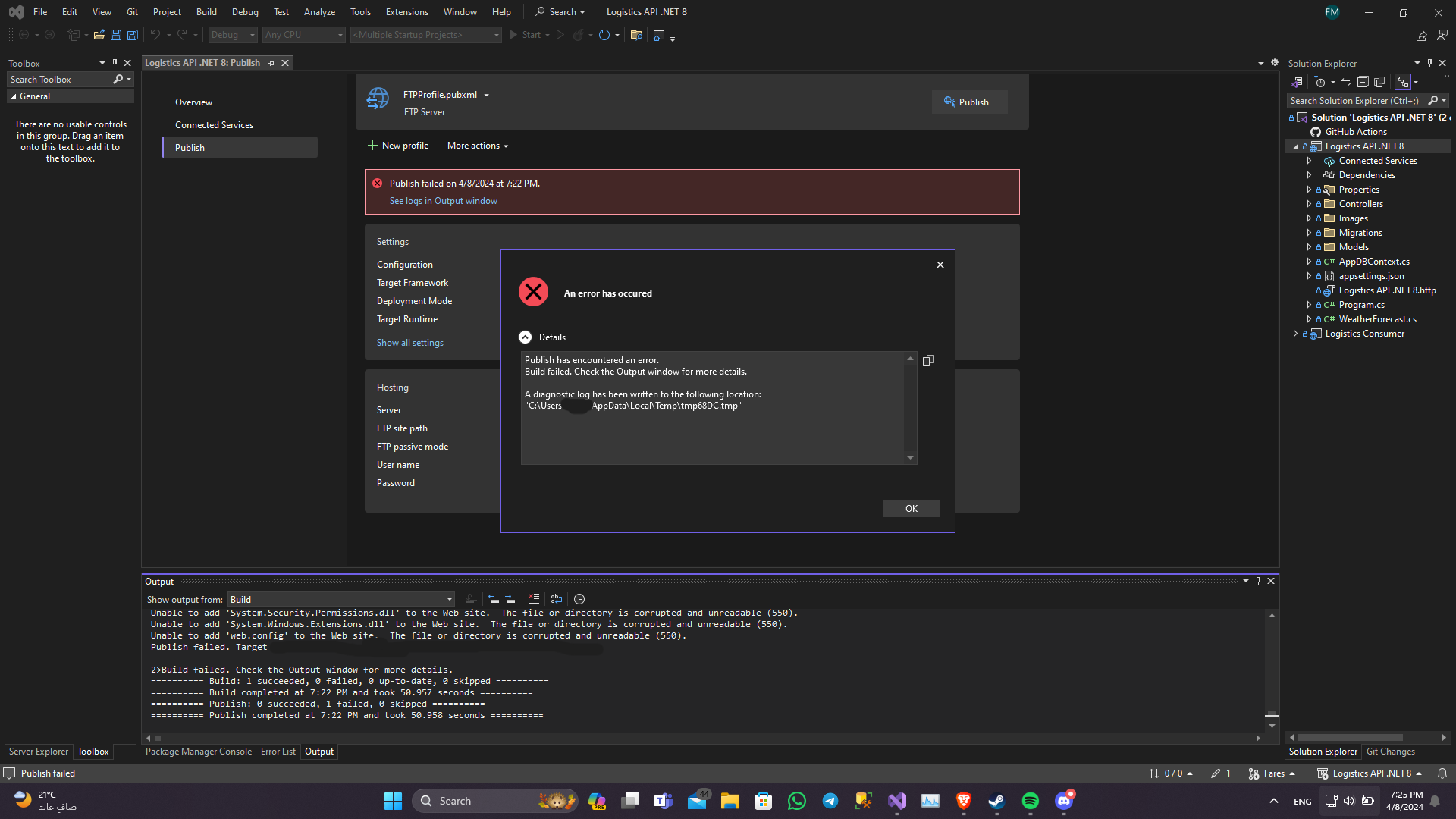Viewport: 1456px width, 819px height.
Task: Click the Search Solution Explorer input field
Action: 1354,101
